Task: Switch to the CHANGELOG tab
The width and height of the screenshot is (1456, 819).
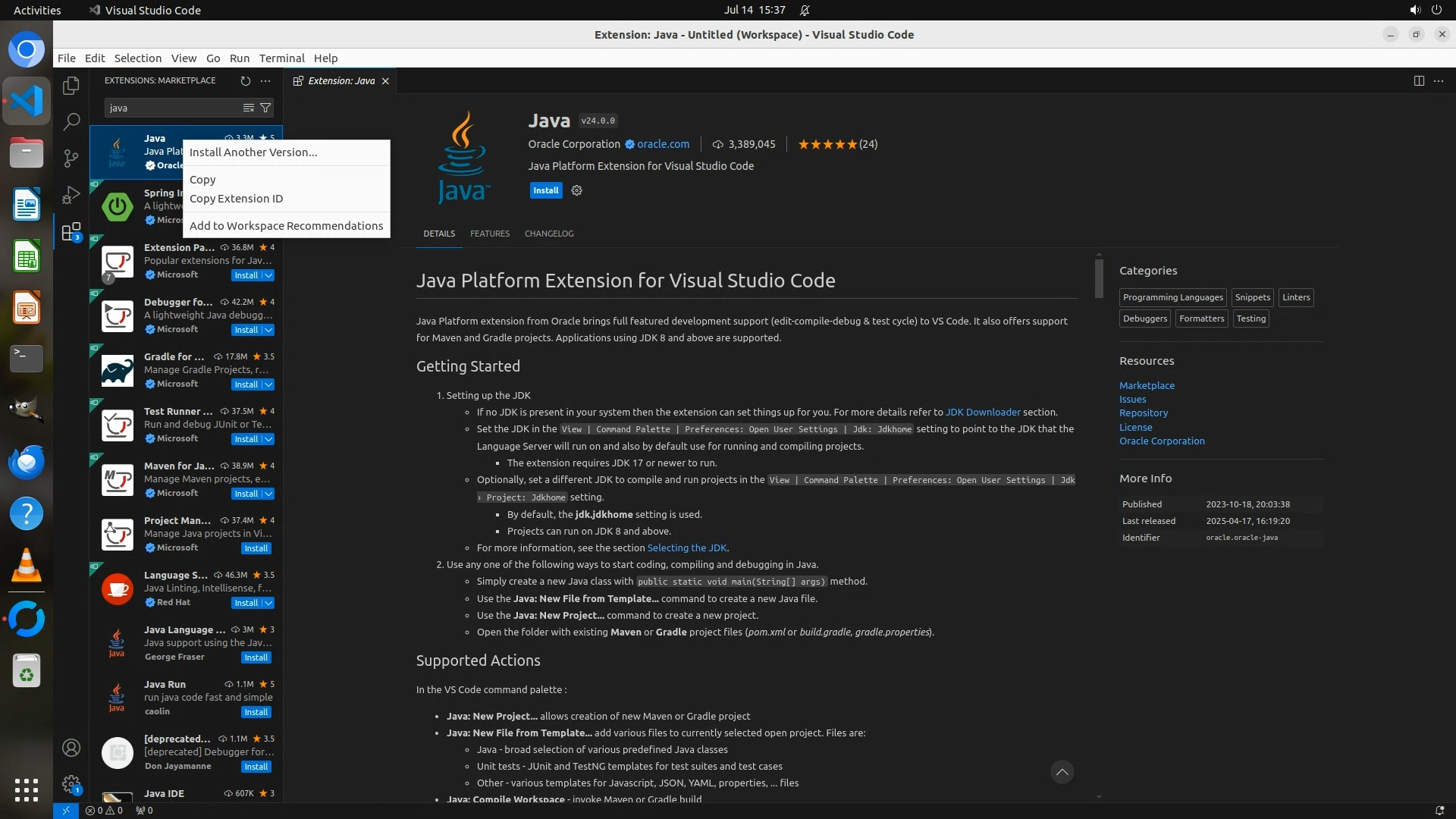Action: (x=549, y=234)
